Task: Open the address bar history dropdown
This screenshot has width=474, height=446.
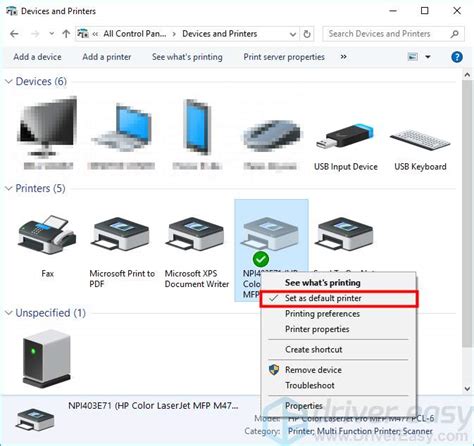Action: click(x=292, y=34)
